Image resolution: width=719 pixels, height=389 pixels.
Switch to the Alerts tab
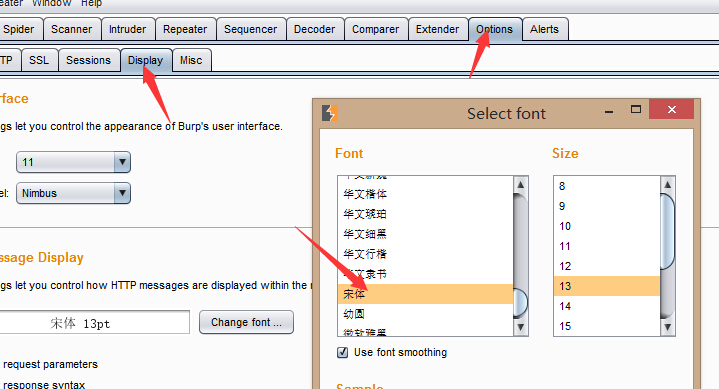point(545,29)
